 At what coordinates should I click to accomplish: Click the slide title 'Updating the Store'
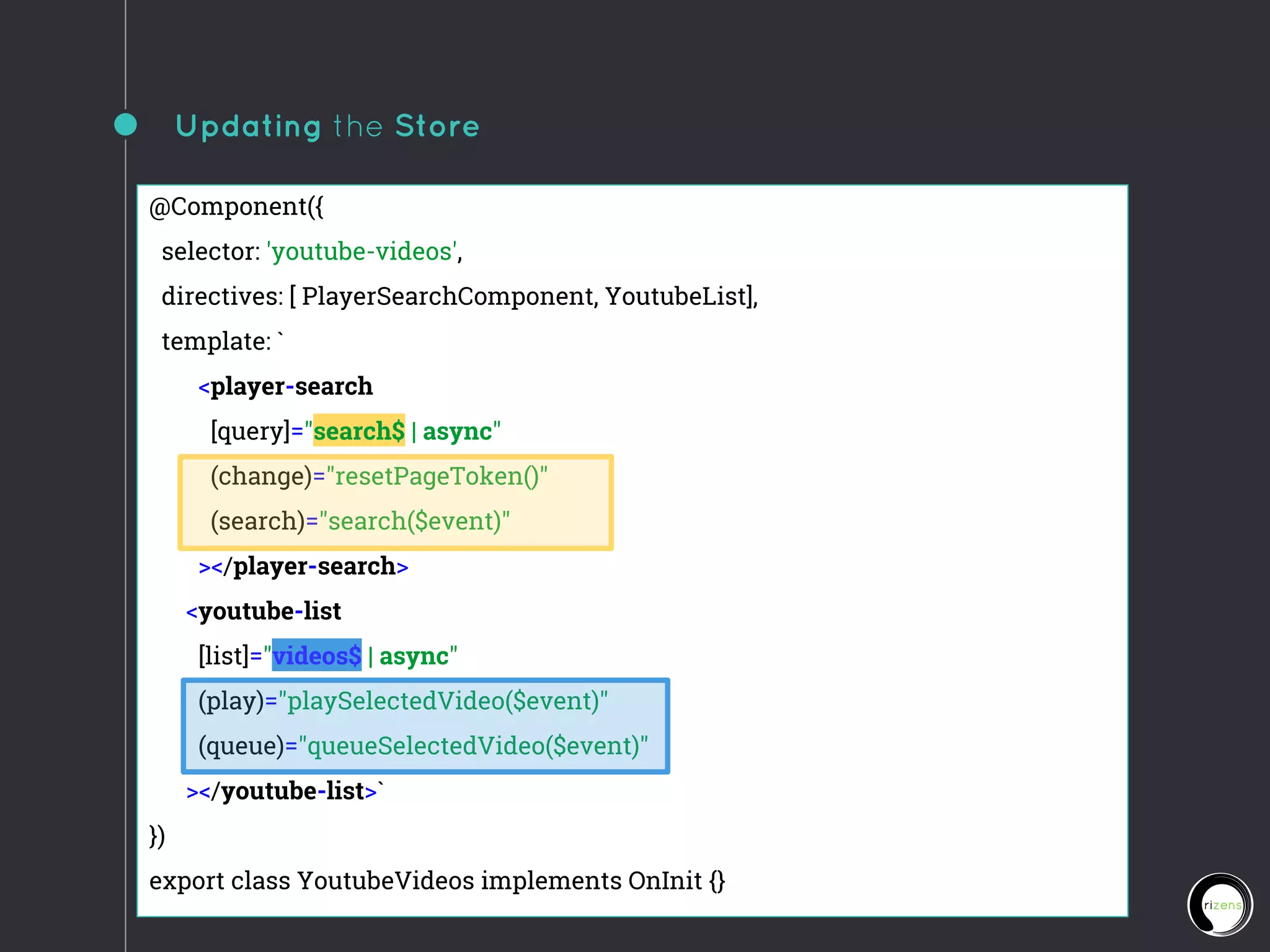pos(327,127)
